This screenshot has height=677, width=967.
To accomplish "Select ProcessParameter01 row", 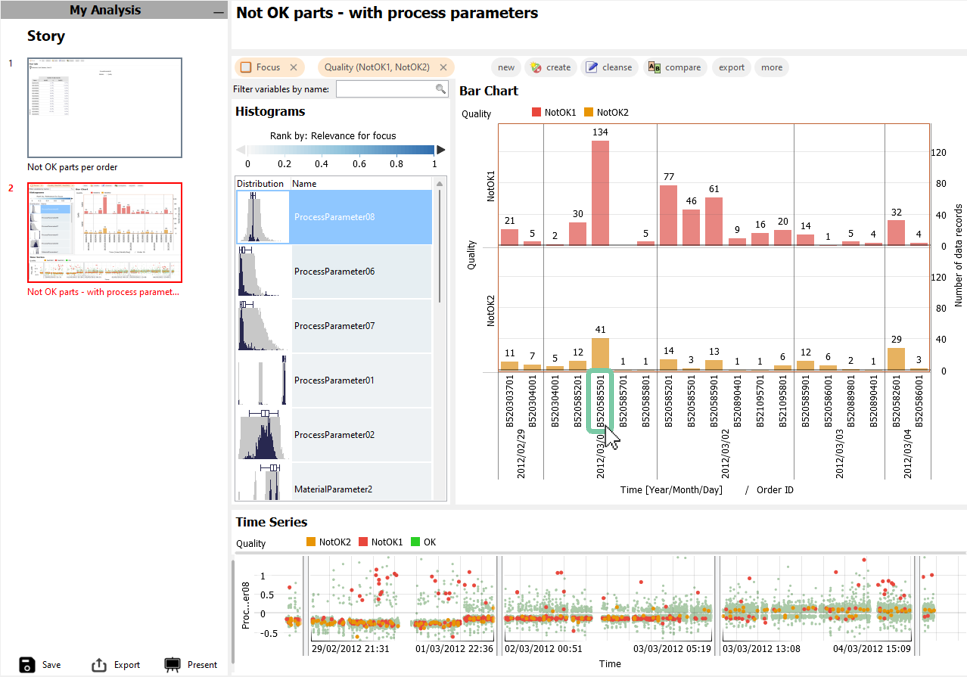I will (x=334, y=380).
